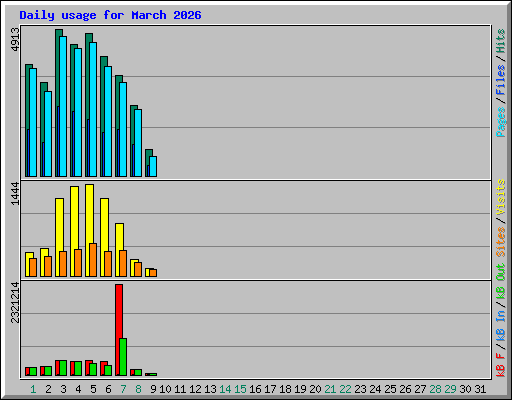Click the day 2 dark green hits bar top
Viewport: 512px width, 400px height.
[x=44, y=86]
